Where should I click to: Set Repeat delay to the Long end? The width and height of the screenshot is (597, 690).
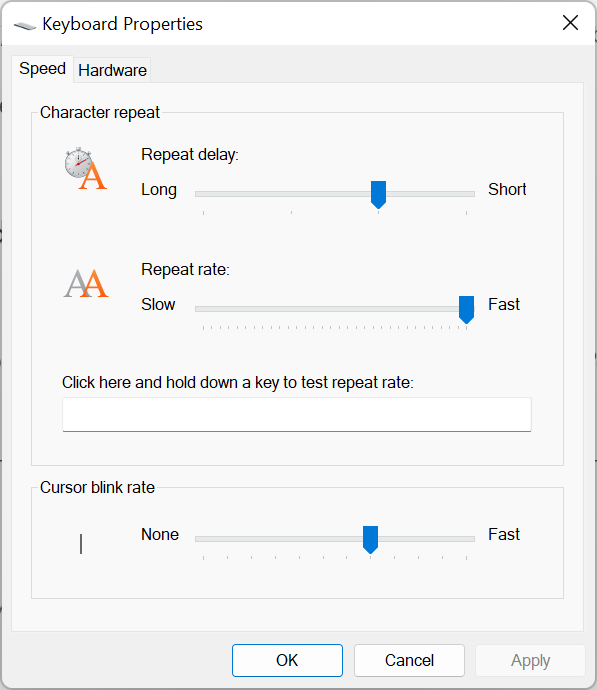pos(203,194)
